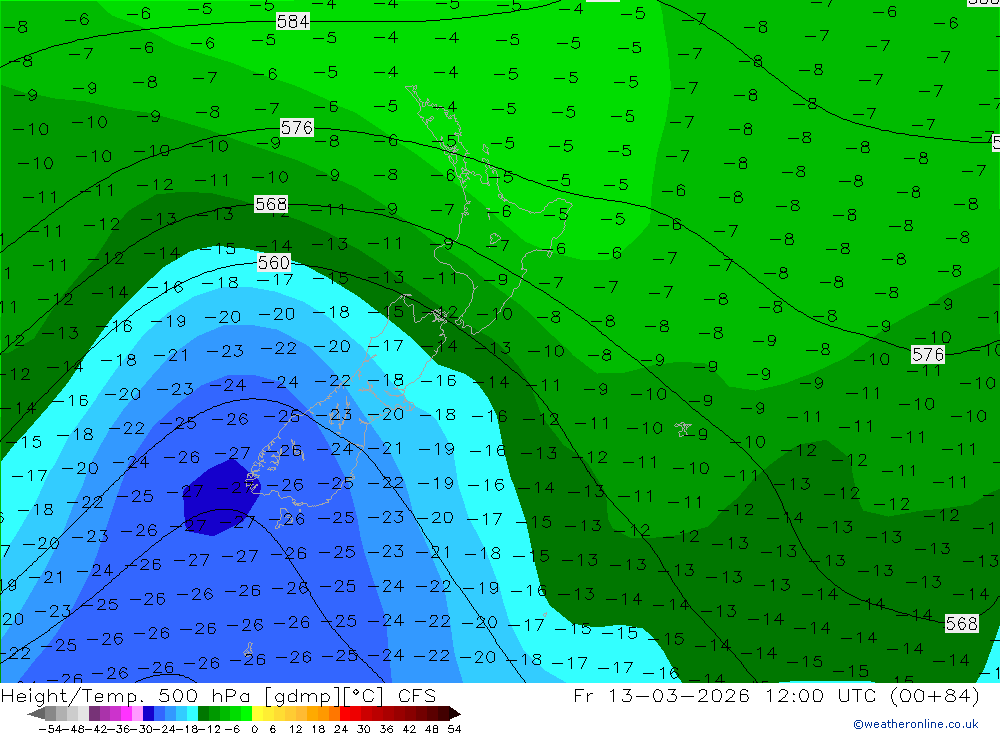
Task: Open the weatheronline.co.uk copyright link
Action: pos(915,723)
